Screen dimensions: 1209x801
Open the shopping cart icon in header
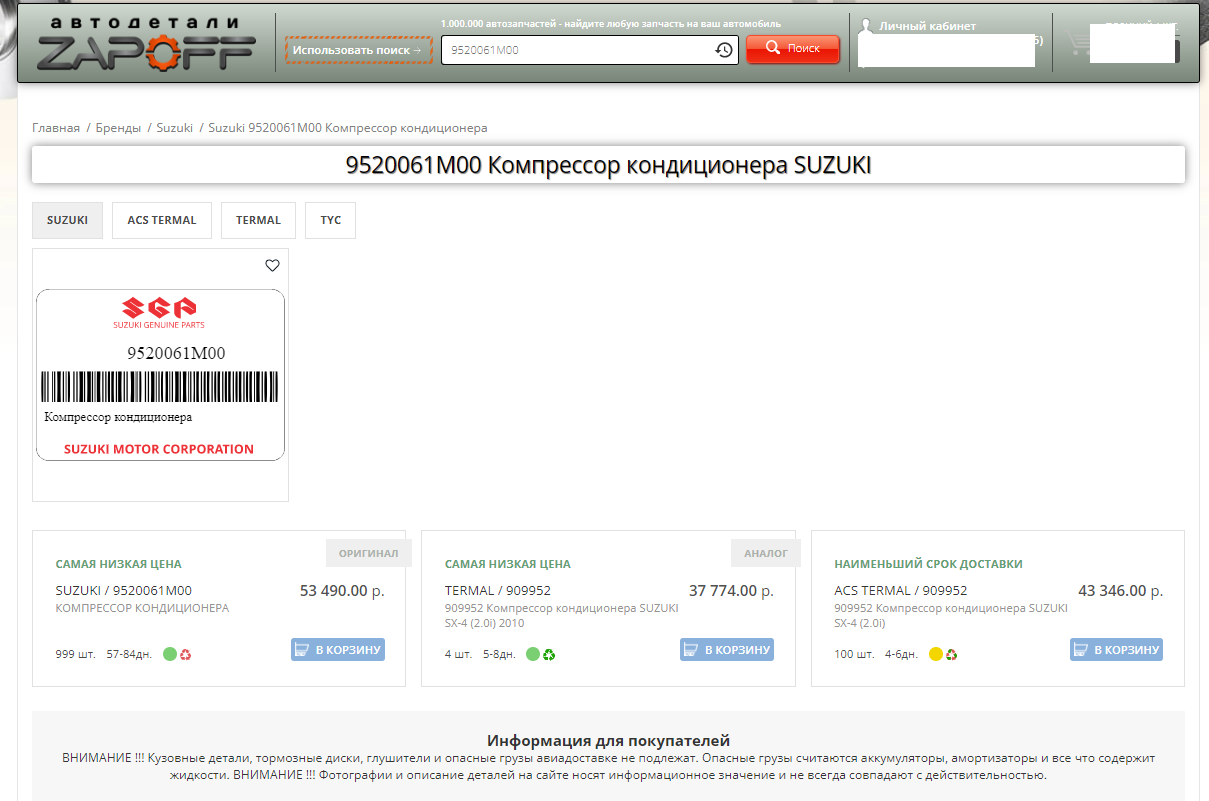pos(1078,44)
